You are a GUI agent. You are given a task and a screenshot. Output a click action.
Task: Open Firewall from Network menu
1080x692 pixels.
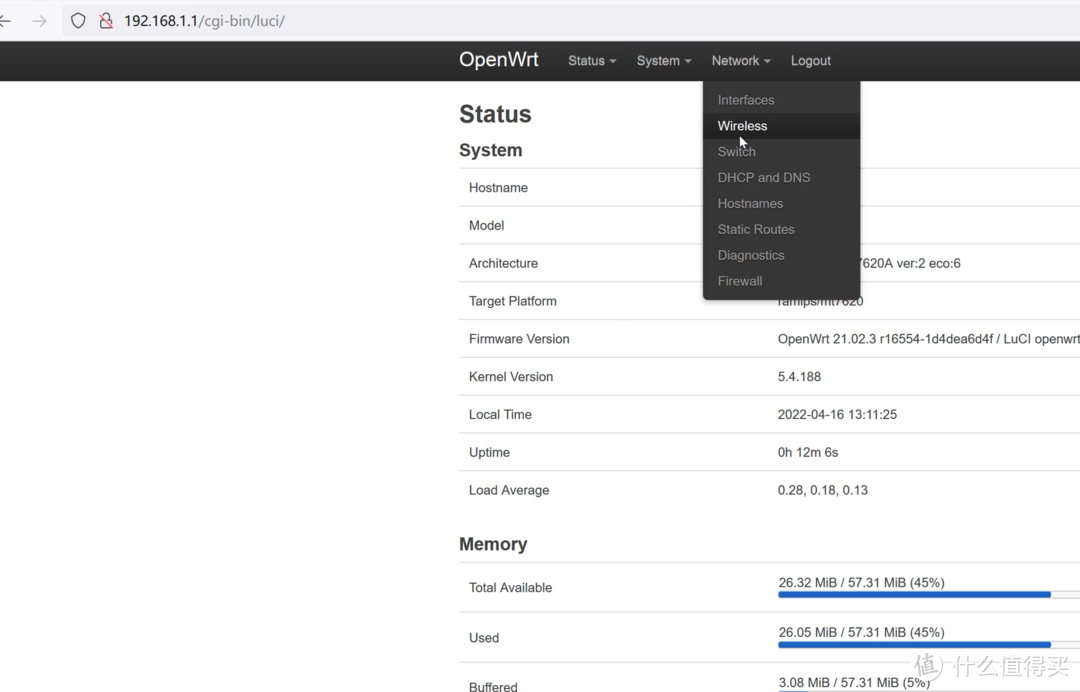pos(740,282)
